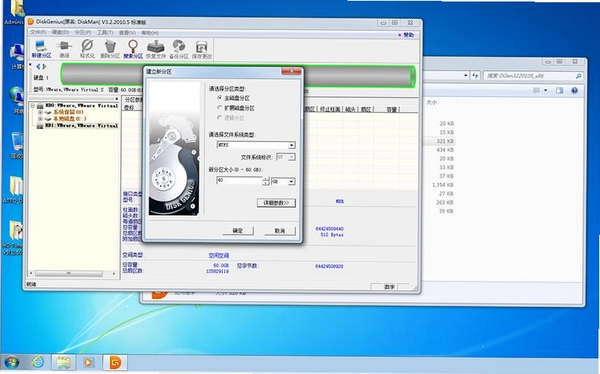
Task: Open the 查看(V) menu
Action: pos(127,33)
